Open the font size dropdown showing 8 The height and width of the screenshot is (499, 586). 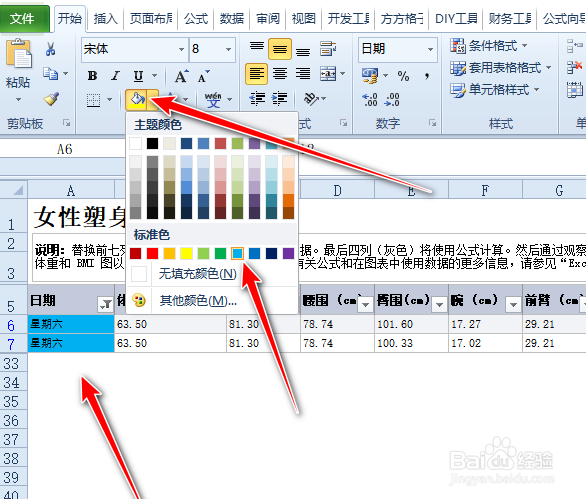coord(228,49)
